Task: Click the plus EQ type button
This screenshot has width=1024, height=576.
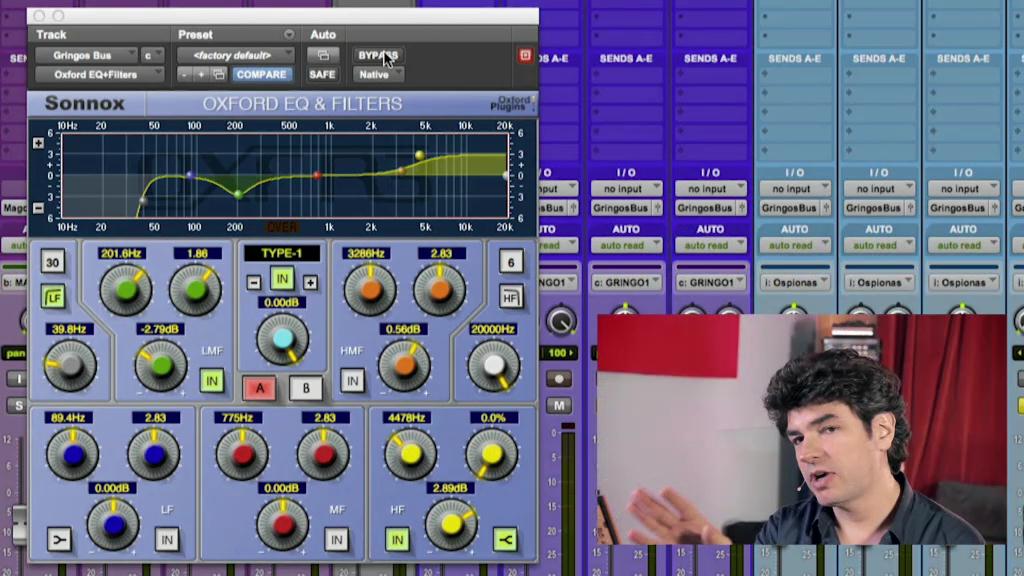Action: (x=310, y=282)
